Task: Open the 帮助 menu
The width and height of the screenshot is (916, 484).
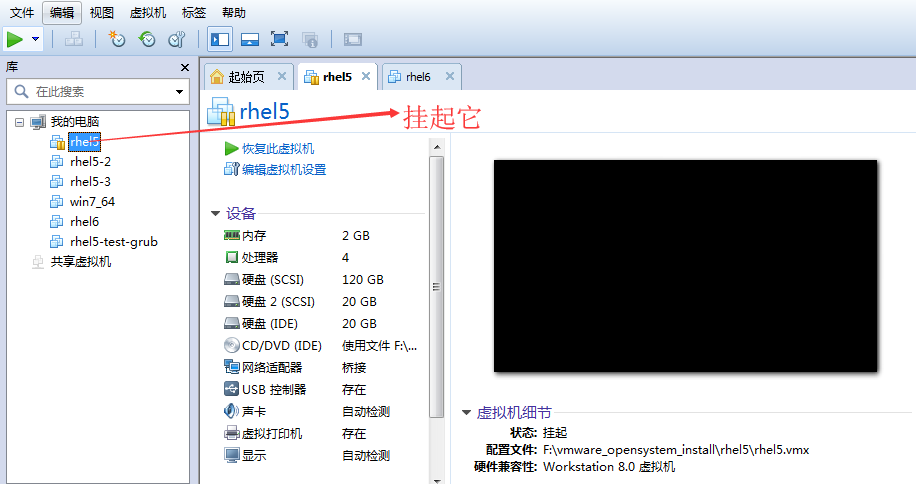Action: coord(234,12)
